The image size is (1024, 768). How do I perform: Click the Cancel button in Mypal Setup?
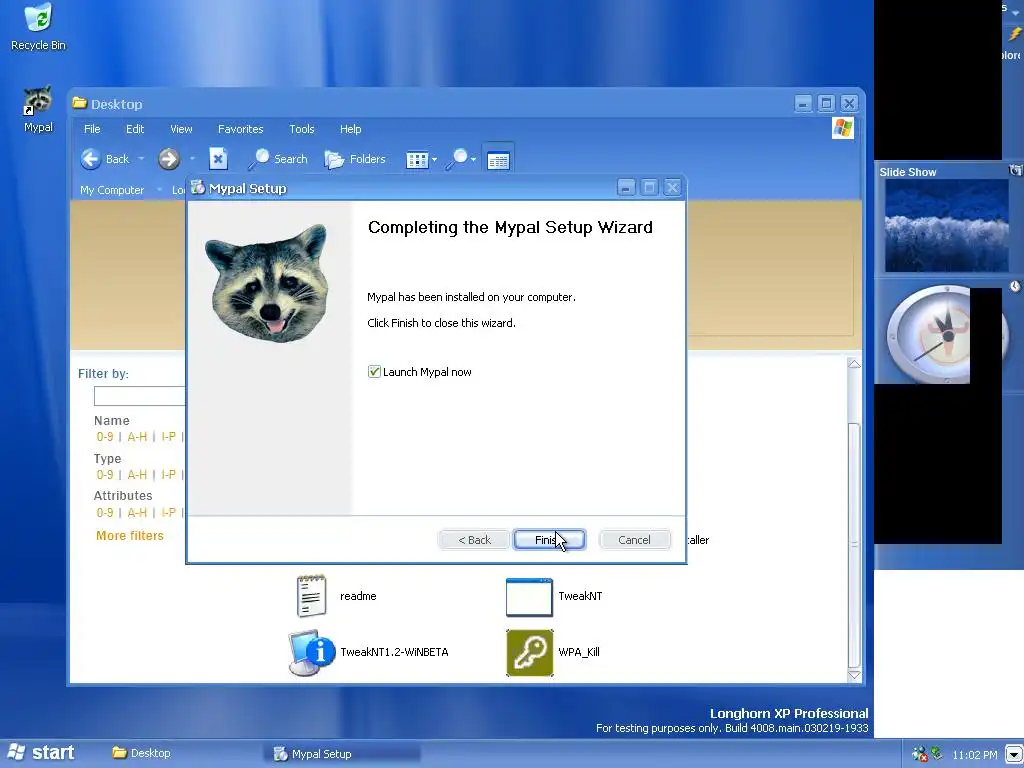point(634,539)
